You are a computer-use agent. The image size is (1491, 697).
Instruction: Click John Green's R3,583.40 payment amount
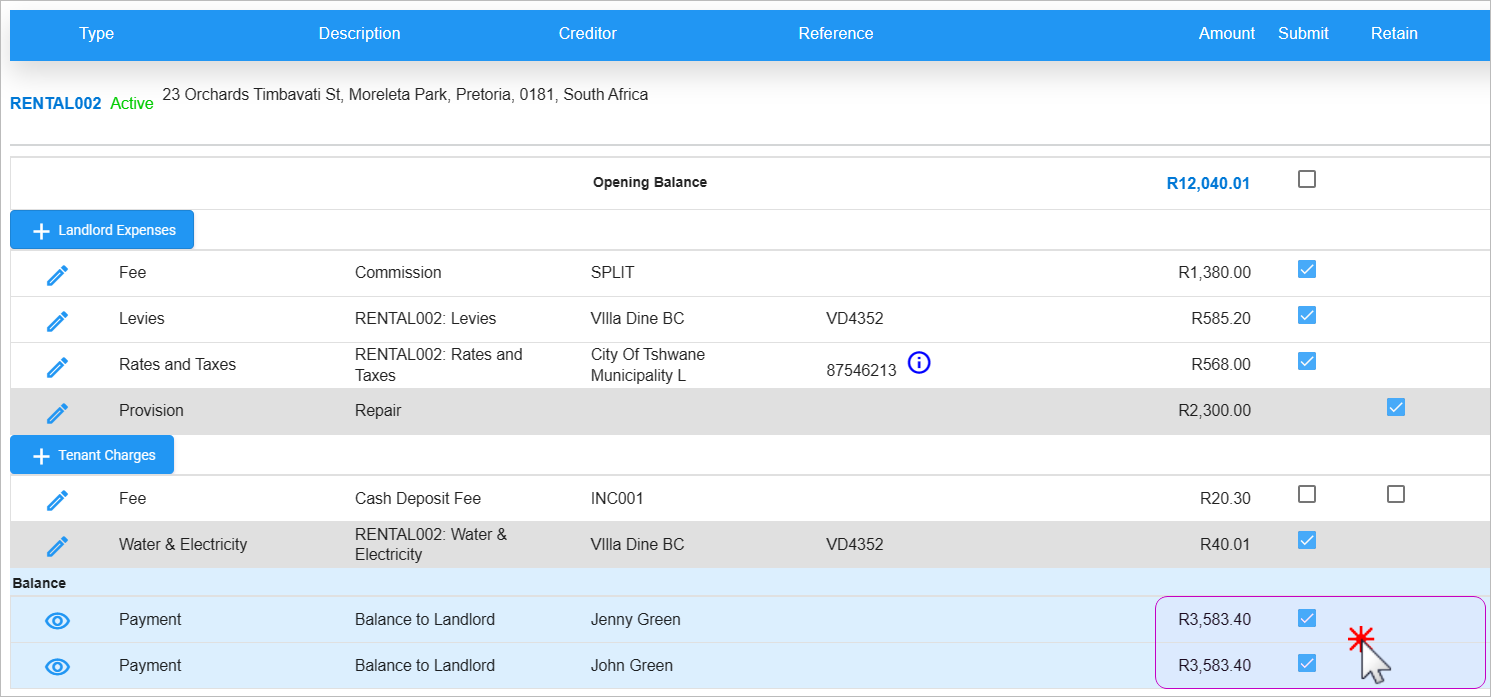1215,666
